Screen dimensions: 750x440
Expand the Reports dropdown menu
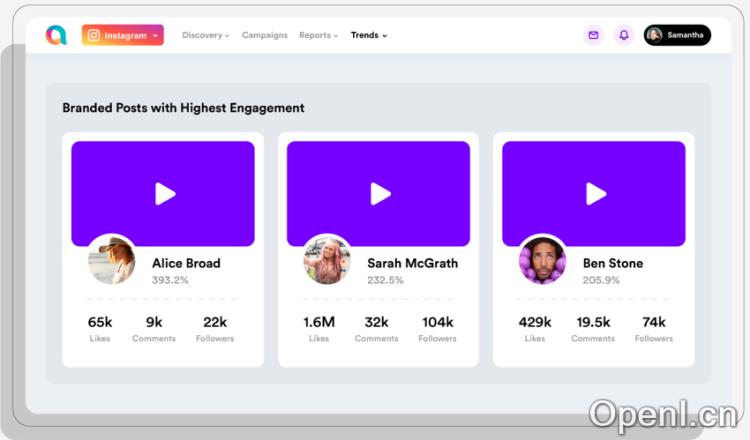(318, 35)
